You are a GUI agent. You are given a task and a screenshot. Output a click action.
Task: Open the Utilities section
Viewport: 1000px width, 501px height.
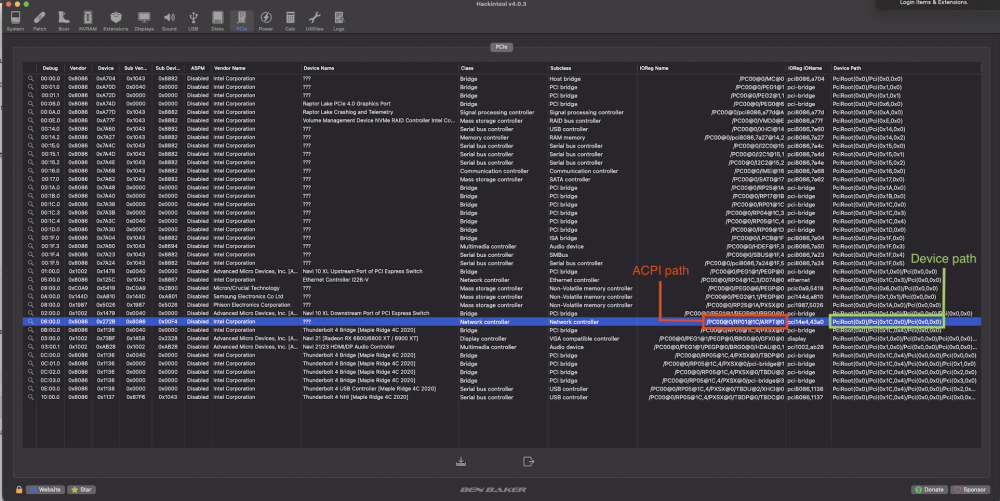point(314,20)
